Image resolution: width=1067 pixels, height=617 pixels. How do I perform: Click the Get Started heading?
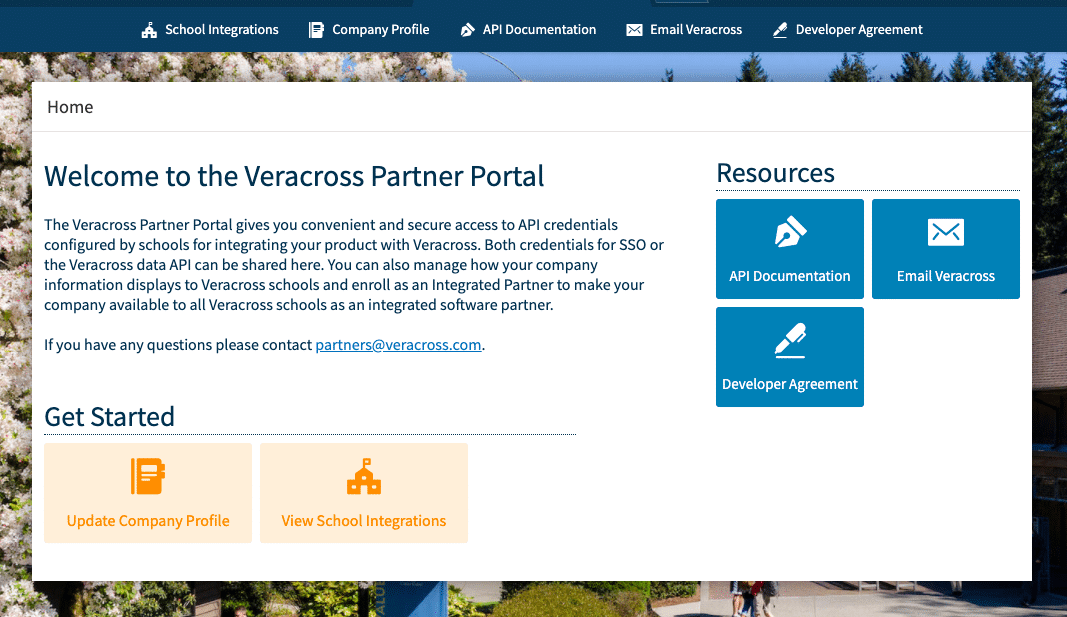110,416
